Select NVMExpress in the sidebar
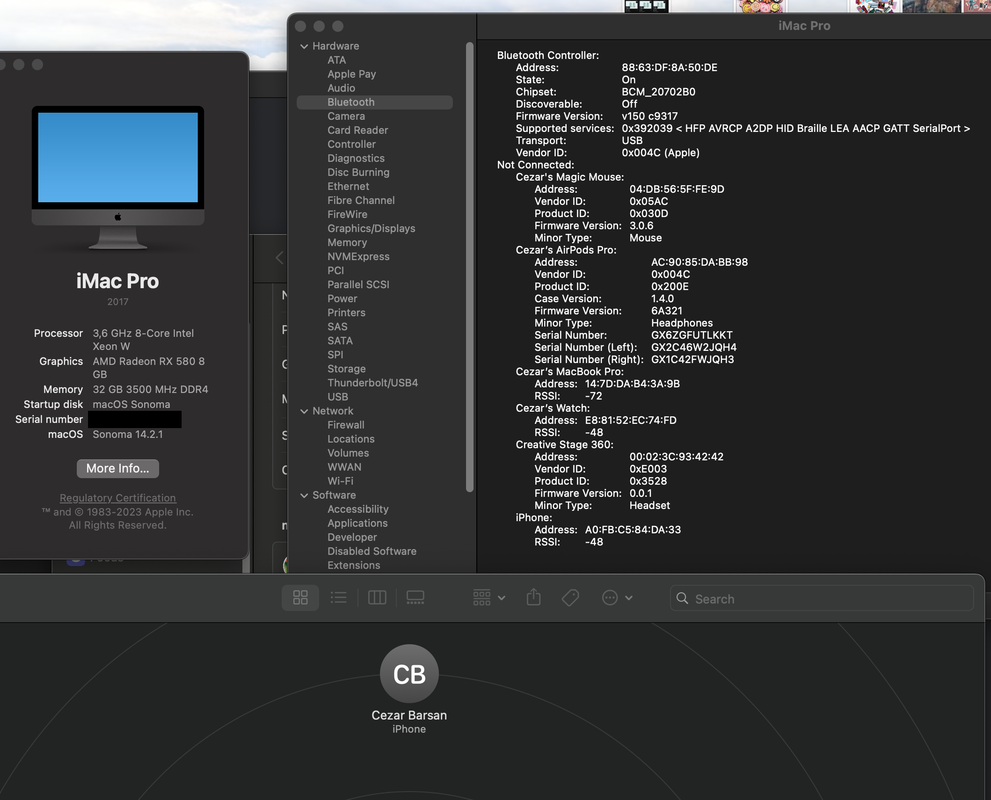 [358, 257]
